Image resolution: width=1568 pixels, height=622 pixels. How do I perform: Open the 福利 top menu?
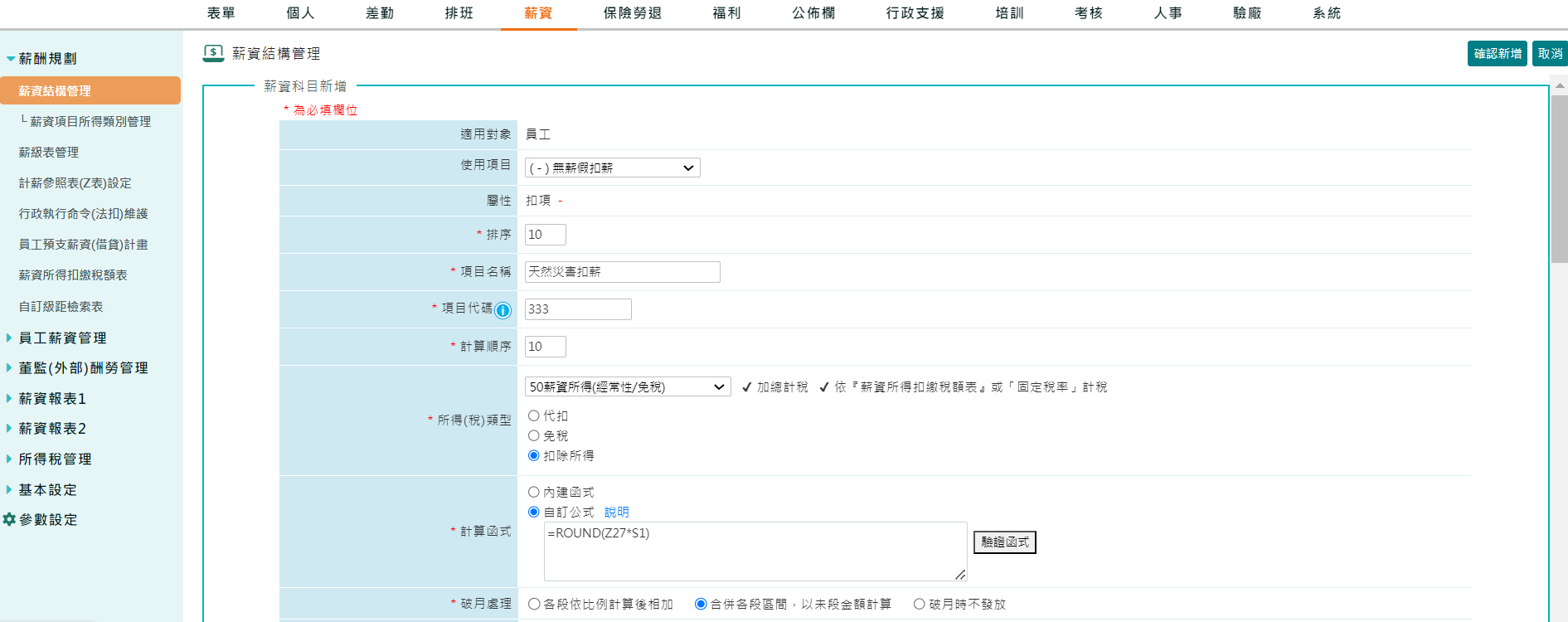pyautogui.click(x=726, y=13)
